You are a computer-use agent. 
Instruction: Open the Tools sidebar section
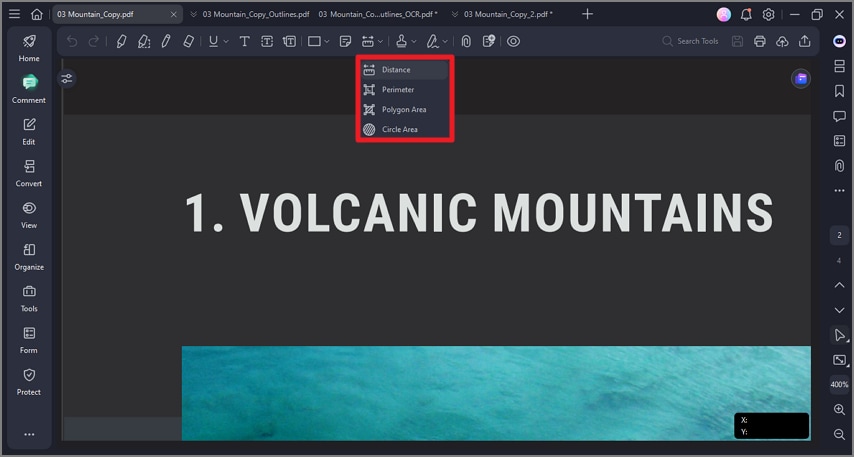[29, 298]
